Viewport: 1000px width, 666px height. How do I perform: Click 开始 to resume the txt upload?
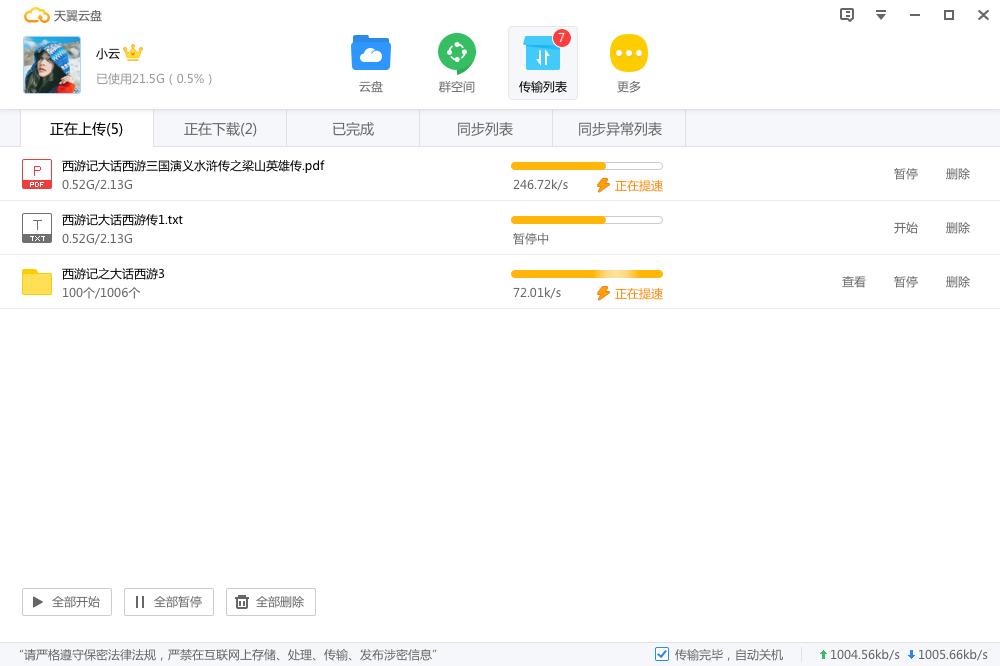(905, 228)
